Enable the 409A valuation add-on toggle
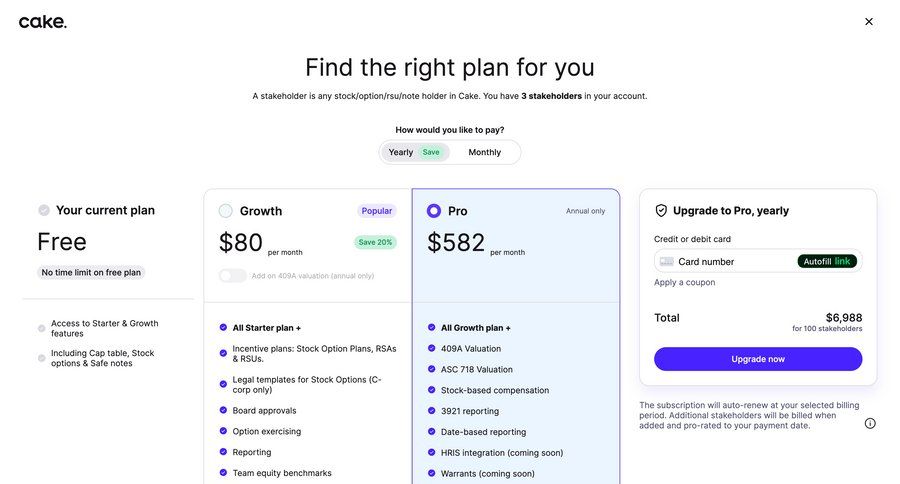 pos(232,276)
